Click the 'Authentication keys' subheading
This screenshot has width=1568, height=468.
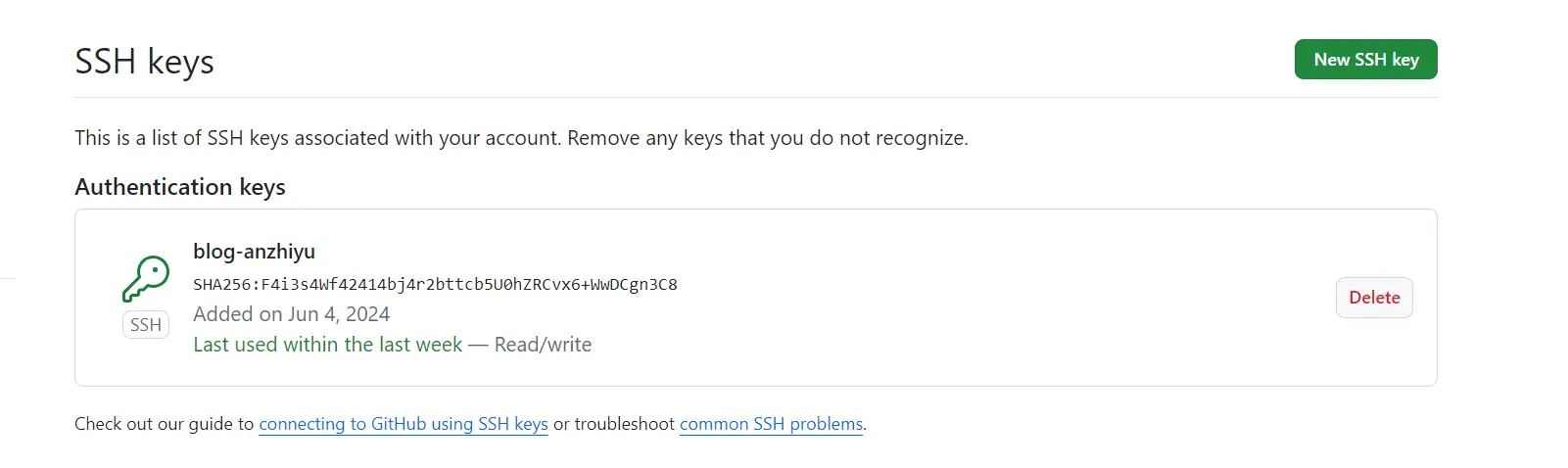click(180, 187)
